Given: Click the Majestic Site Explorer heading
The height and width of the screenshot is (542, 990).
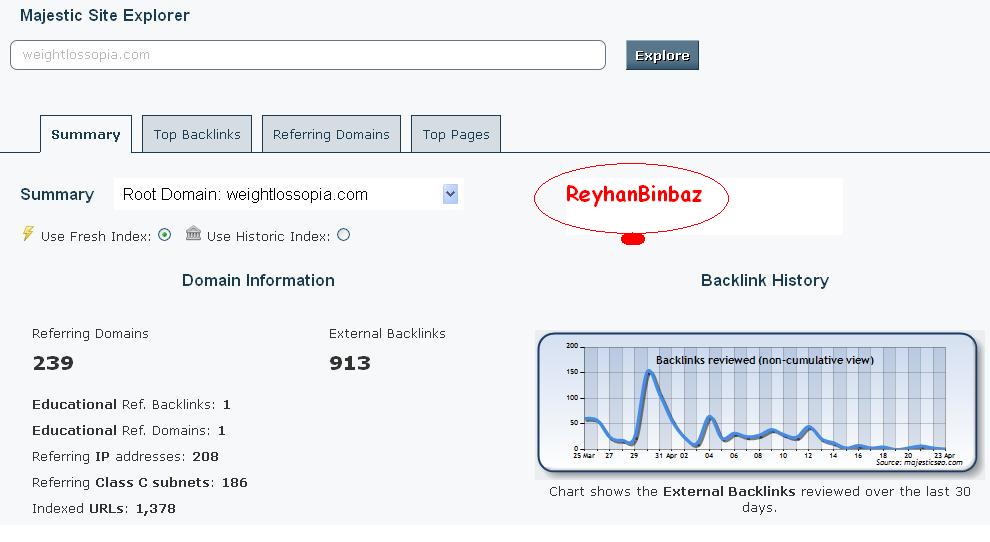Looking at the screenshot, I should pyautogui.click(x=105, y=15).
